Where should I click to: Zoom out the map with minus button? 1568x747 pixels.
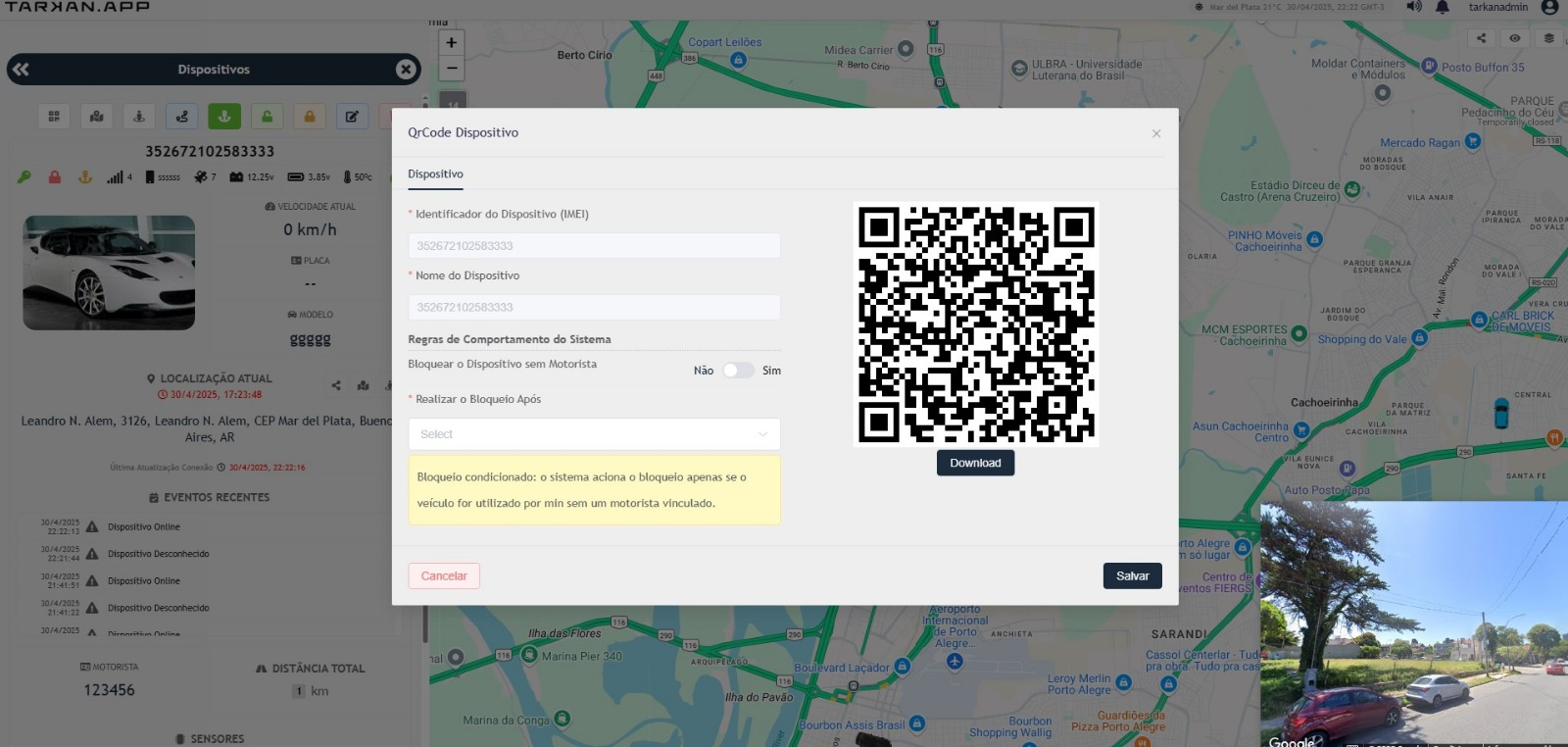[x=451, y=68]
